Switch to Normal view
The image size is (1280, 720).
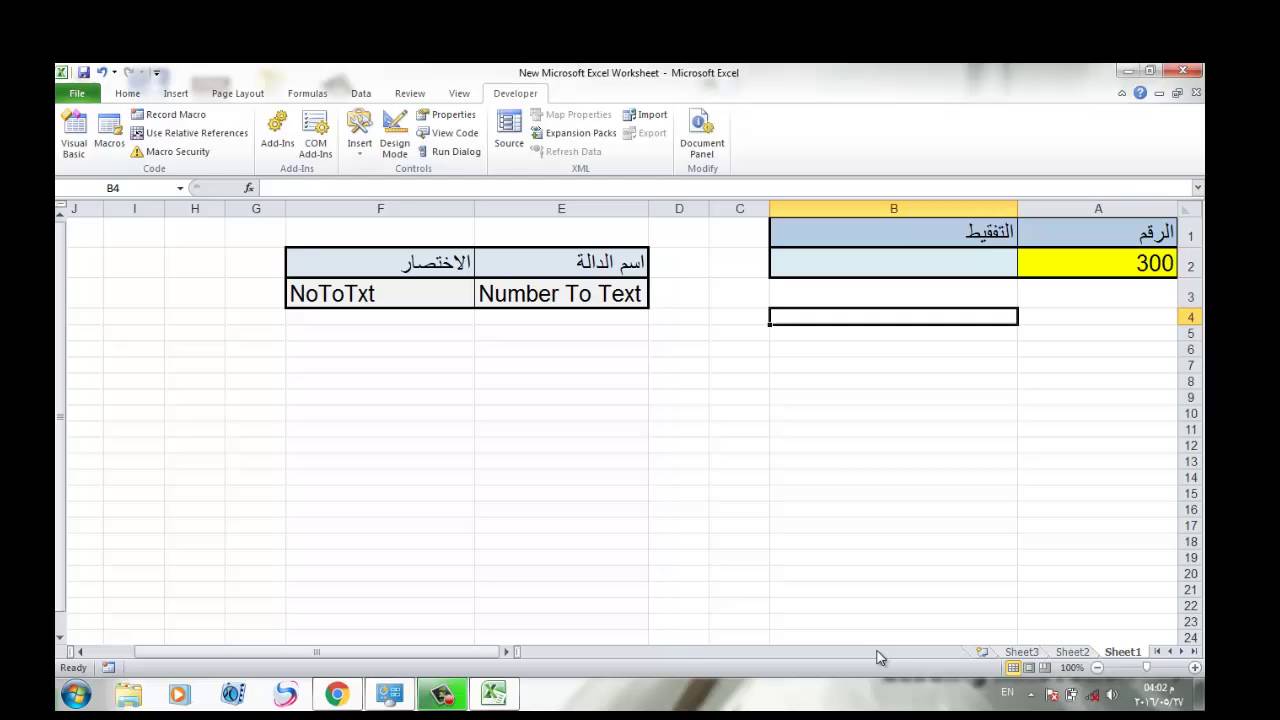(1013, 667)
